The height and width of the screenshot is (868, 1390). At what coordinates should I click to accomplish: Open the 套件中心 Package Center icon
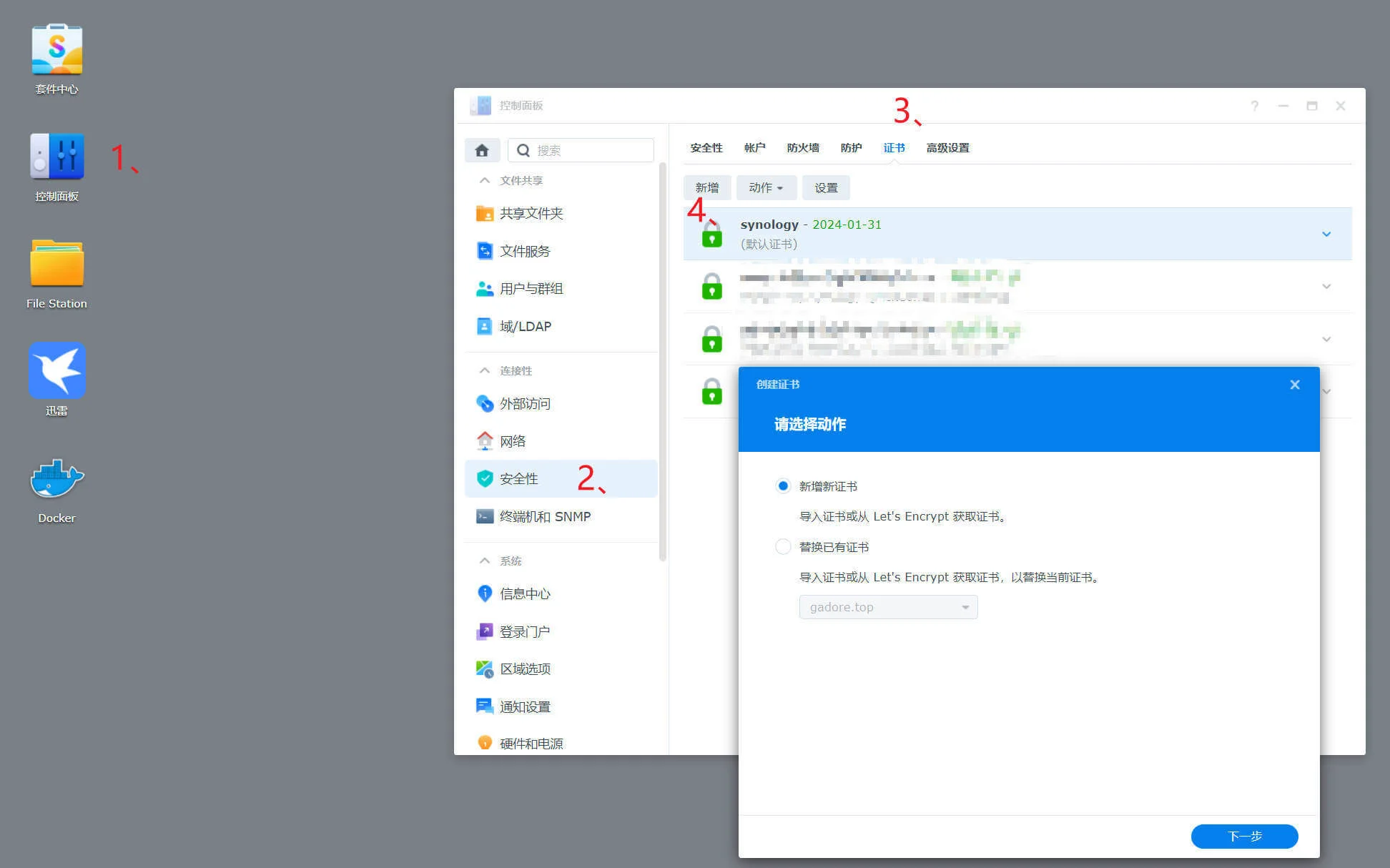[x=56, y=50]
